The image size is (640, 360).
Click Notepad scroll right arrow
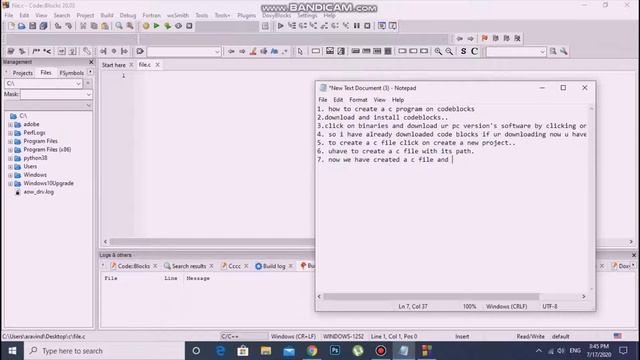point(584,297)
